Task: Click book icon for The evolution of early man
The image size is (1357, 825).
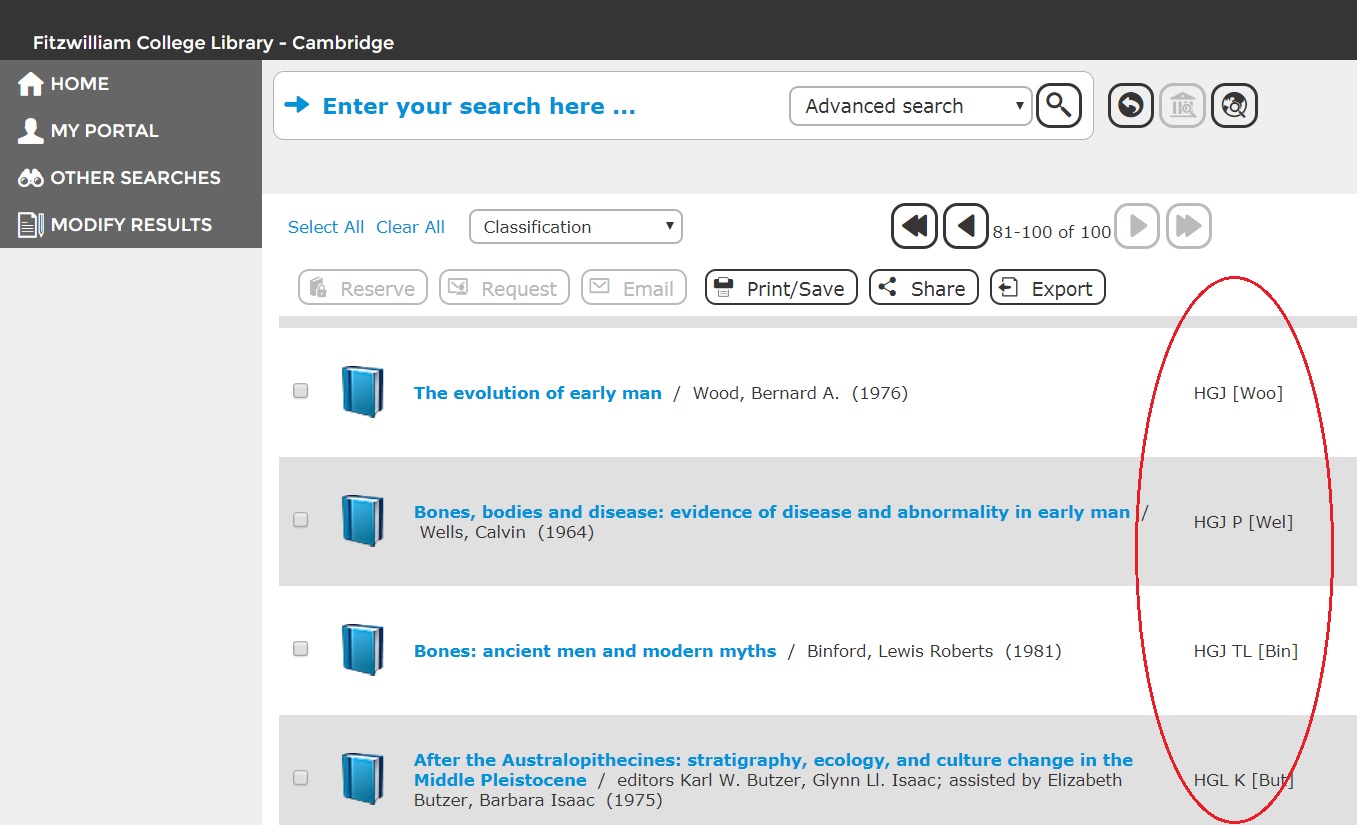Action: pos(362,391)
